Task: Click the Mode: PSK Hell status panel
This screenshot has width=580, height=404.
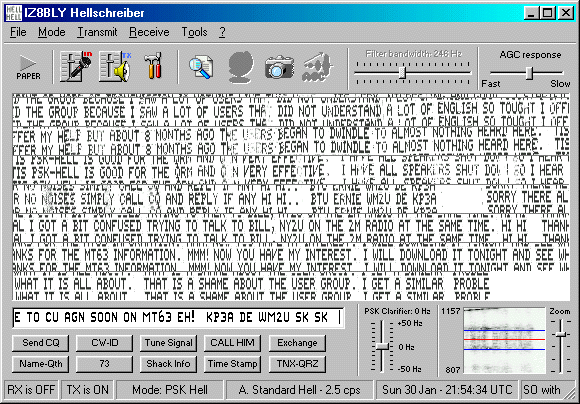Action: click(x=170, y=390)
